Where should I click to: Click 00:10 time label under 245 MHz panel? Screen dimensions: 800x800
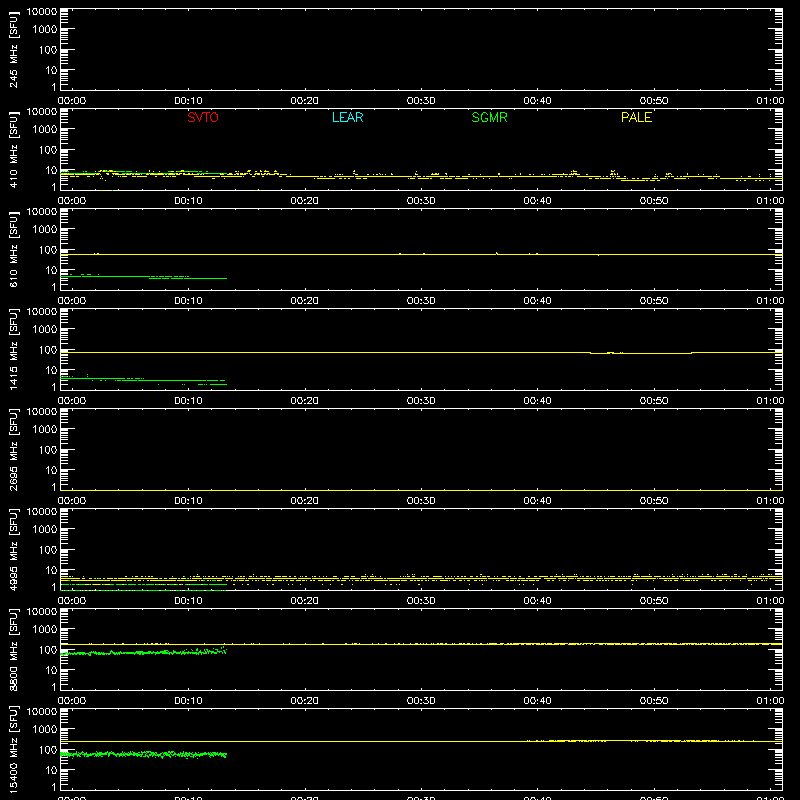pos(188,101)
